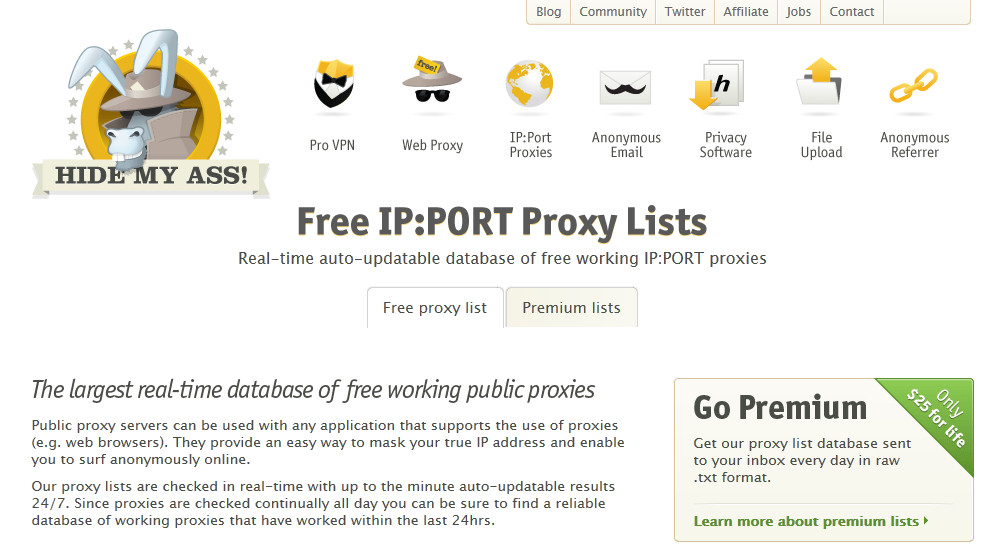Visit the Anonymous Email text link
Screen dimensions: 993x557
(x=626, y=145)
